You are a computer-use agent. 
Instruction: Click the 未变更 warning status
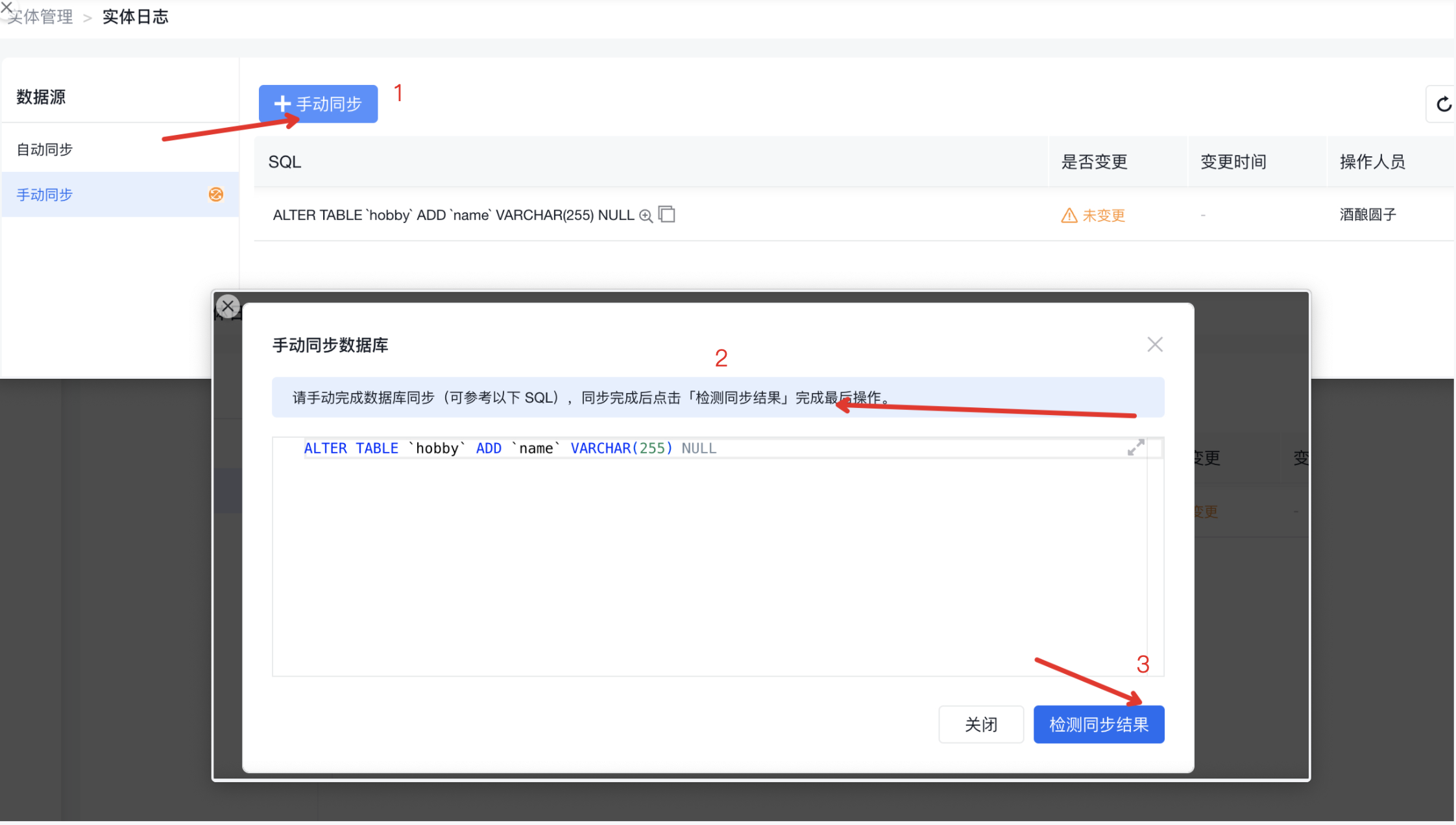point(1093,215)
